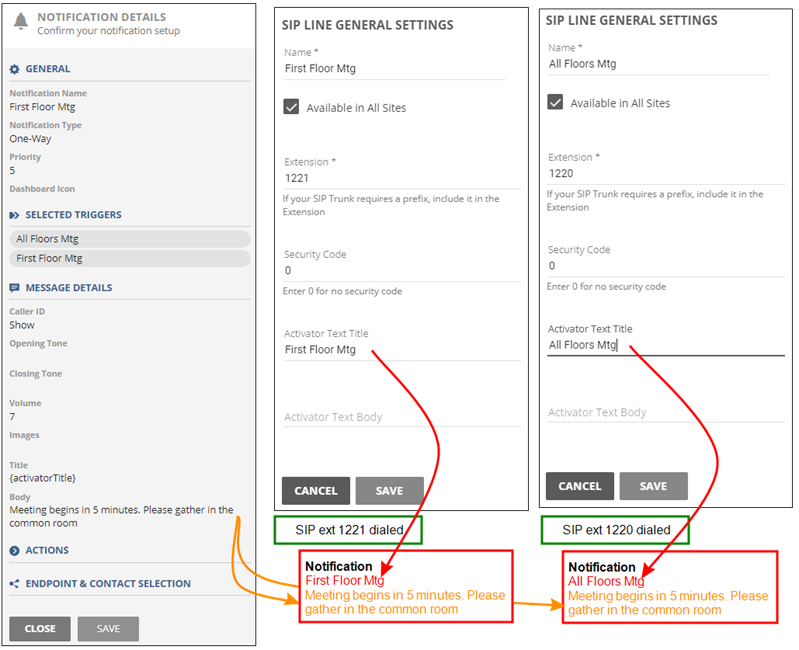Viewport: 799px width, 650px height.
Task: Open the SELECTED TRIGGERS section header
Action: (73, 215)
